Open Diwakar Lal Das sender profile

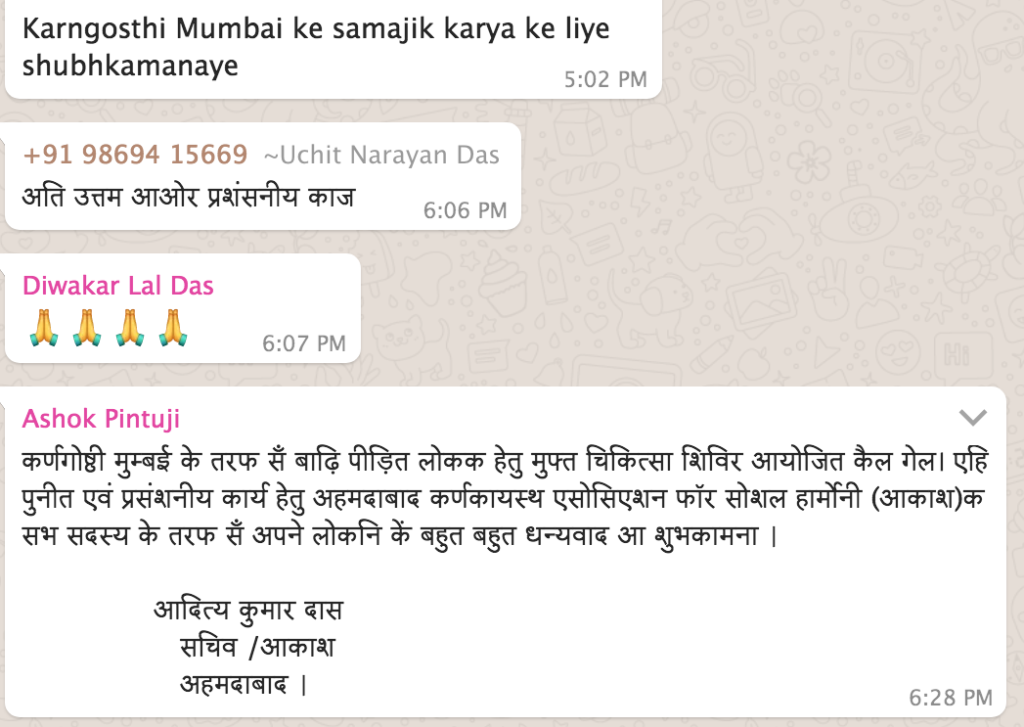click(118, 286)
